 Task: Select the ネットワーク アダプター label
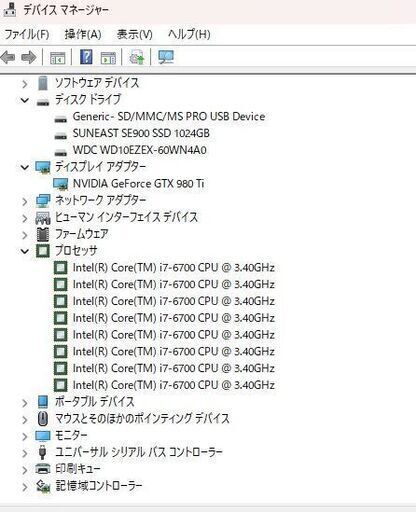pyautogui.click(x=101, y=200)
